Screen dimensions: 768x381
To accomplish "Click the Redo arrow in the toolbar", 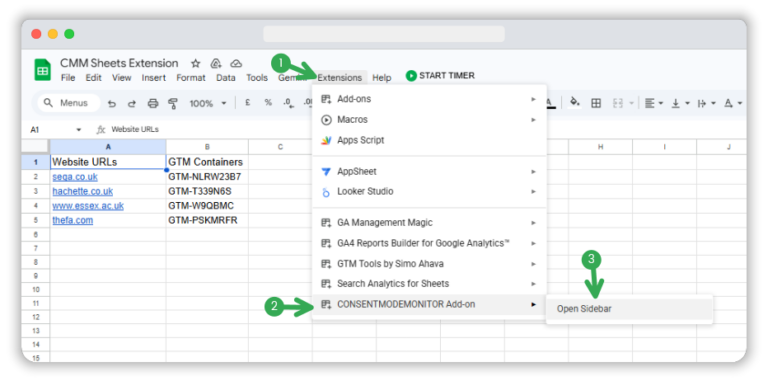I will pos(132,103).
